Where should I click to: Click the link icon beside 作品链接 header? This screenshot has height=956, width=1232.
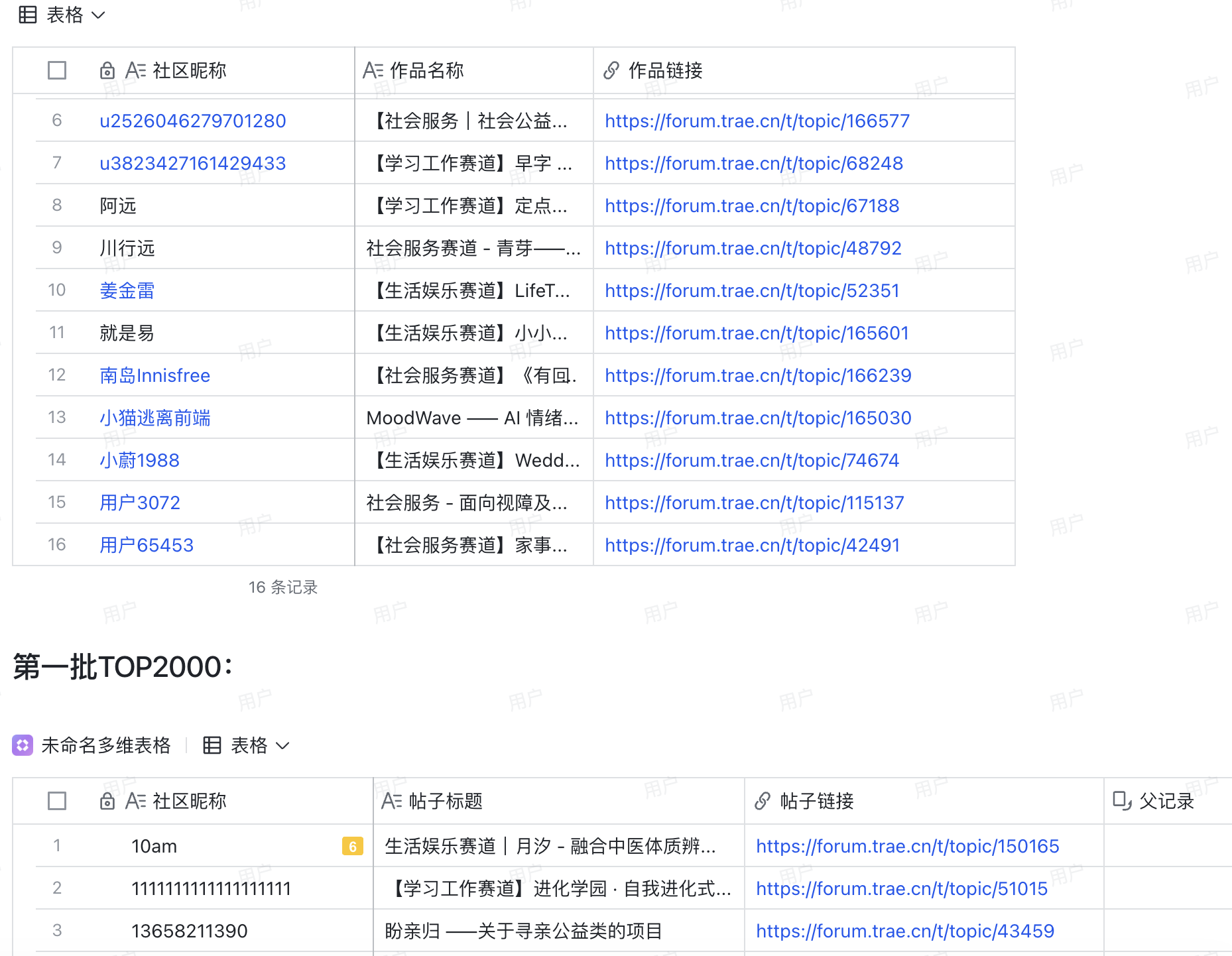tap(611, 70)
